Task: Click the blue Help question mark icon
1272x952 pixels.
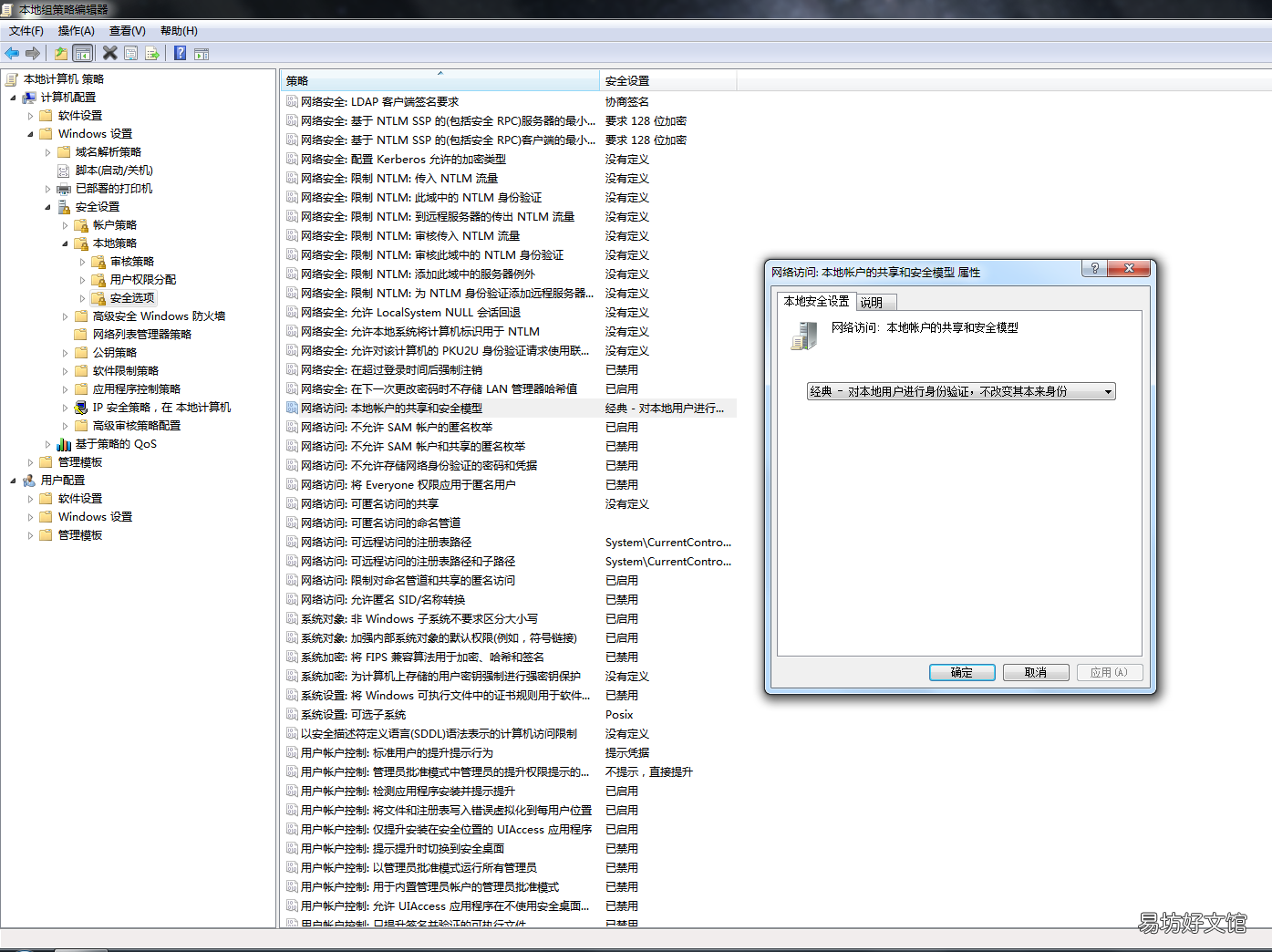Action: [181, 54]
